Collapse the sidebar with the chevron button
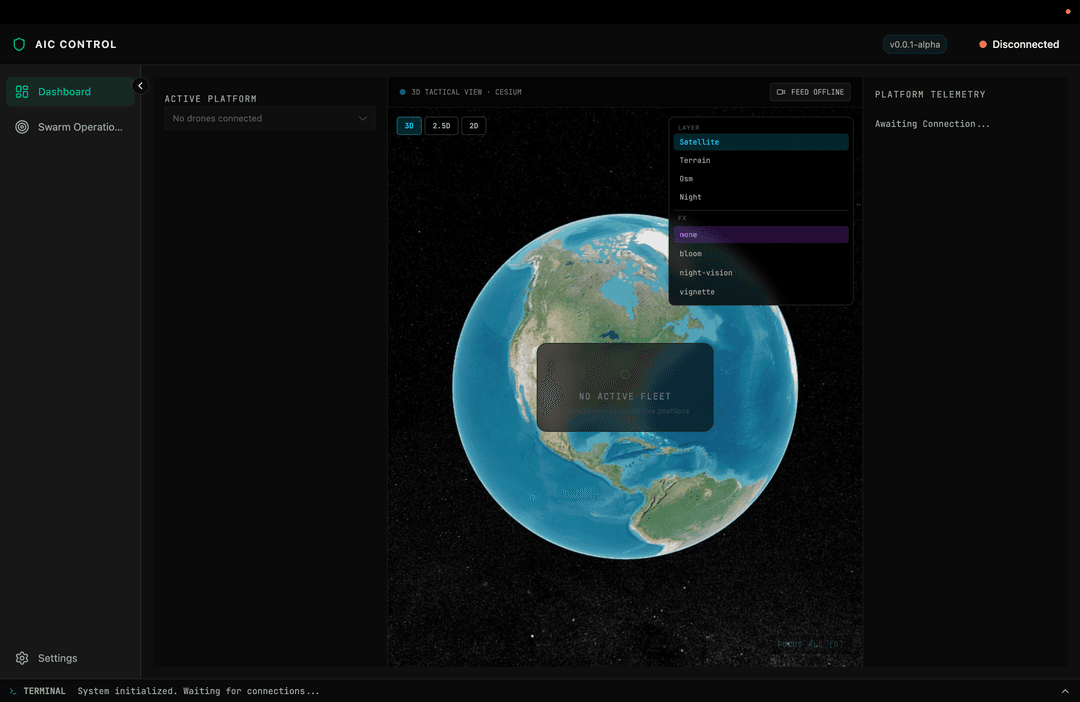This screenshot has width=1080, height=702. pyautogui.click(x=140, y=86)
